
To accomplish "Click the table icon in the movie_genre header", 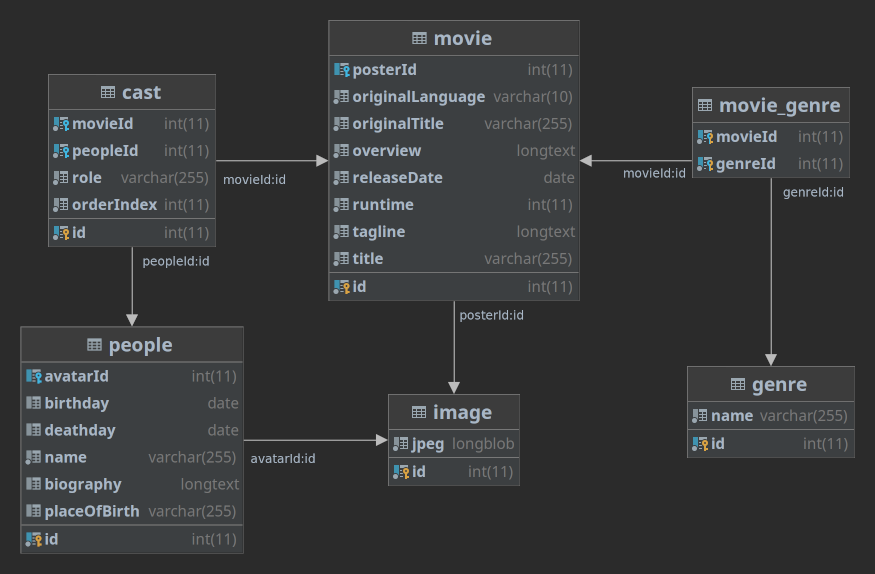I will coord(705,105).
